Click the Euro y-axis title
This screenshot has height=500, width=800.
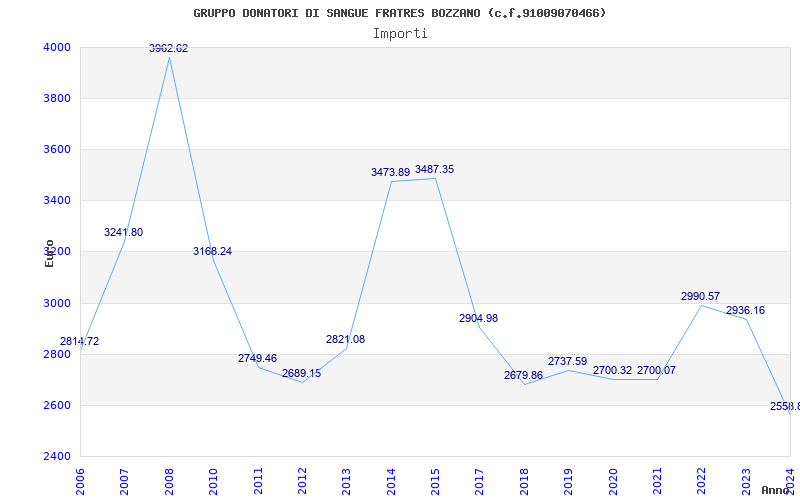pos(49,254)
